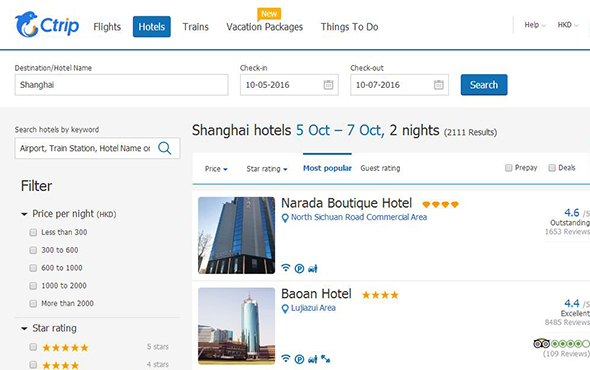590x370 pixels.
Task: Click the blue Search button
Action: click(484, 85)
